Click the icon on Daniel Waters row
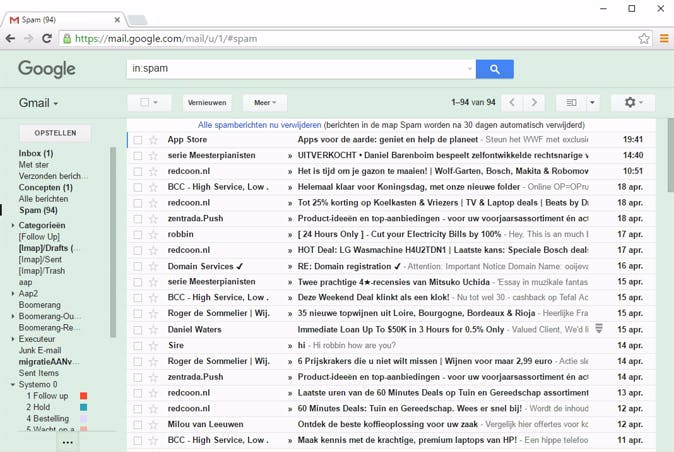The height and width of the screenshot is (452, 674). point(599,329)
